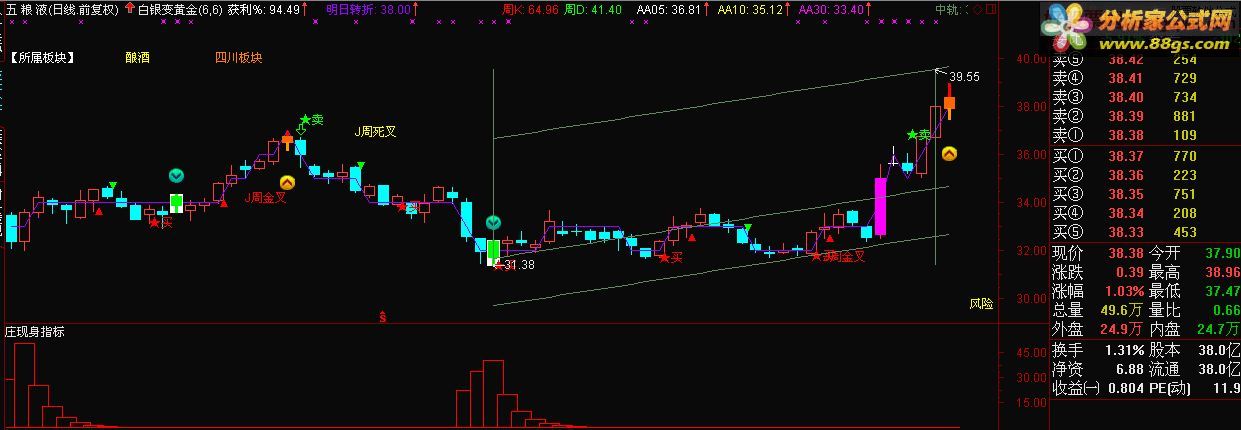This screenshot has width=1241, height=430.
Task: Click the 量比 0.66 value
Action: pos(1226,310)
